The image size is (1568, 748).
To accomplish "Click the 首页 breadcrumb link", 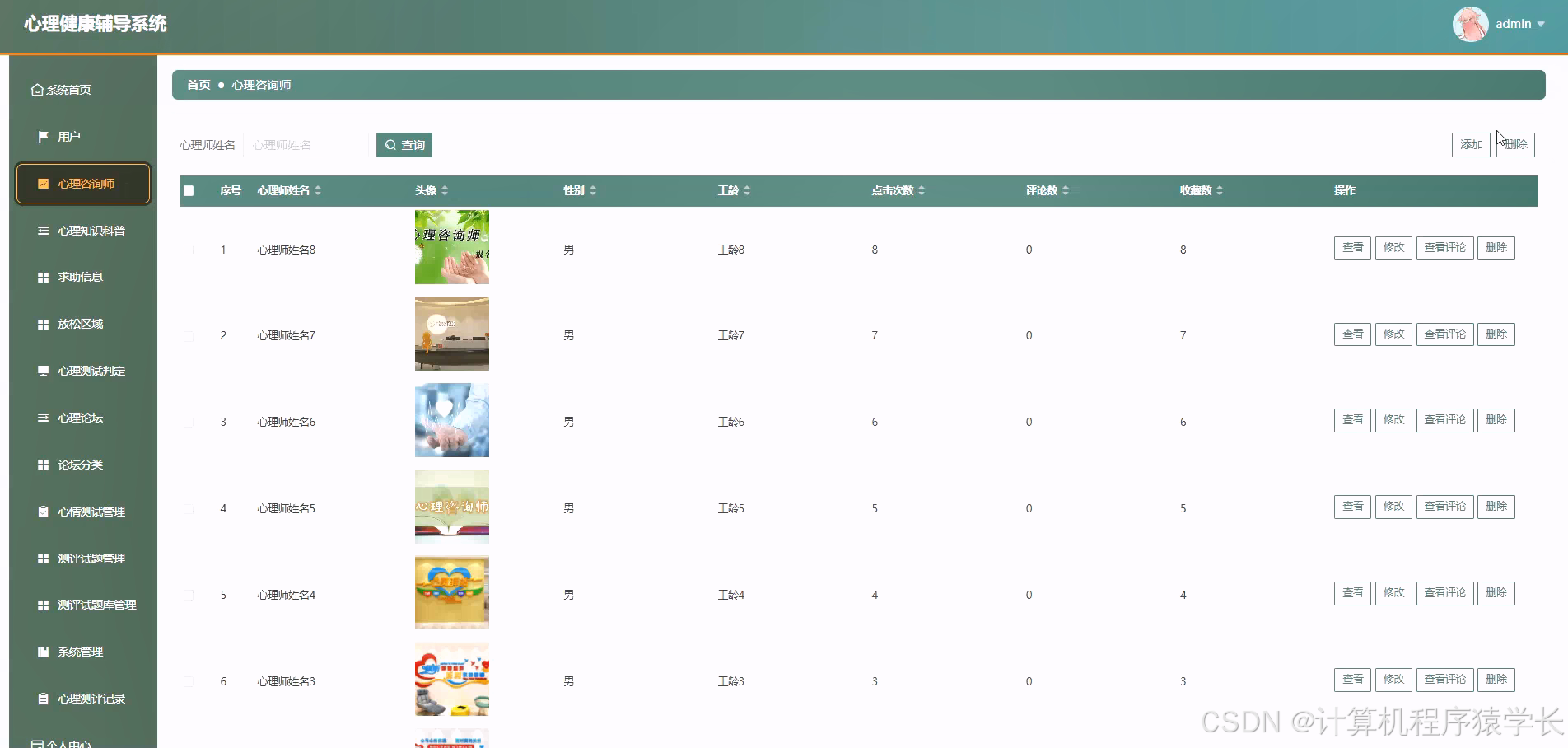I will coord(198,85).
